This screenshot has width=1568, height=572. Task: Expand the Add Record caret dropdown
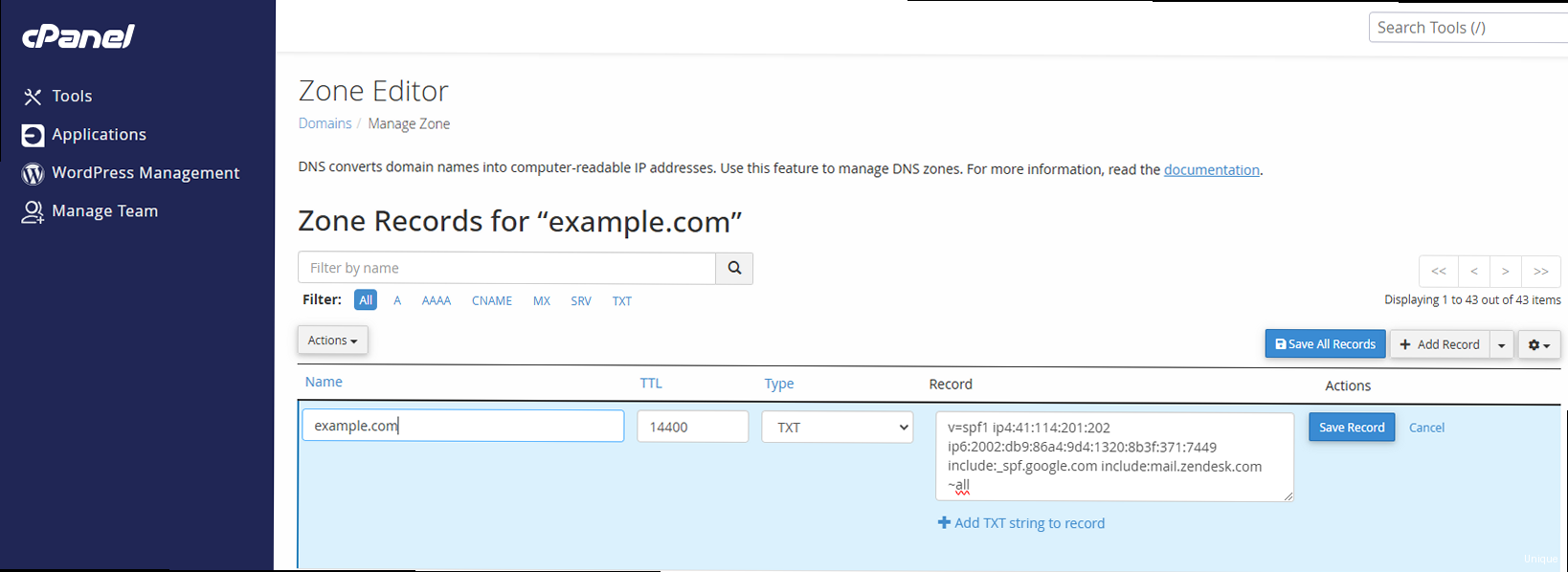(1501, 345)
